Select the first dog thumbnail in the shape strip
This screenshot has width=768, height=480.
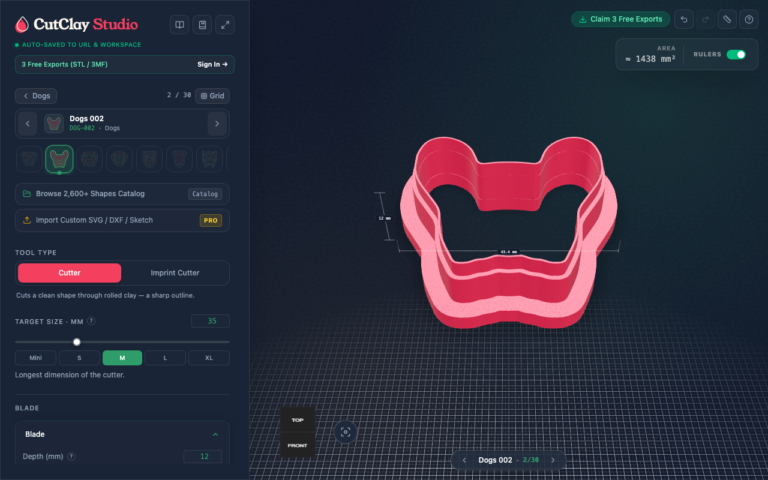29,159
